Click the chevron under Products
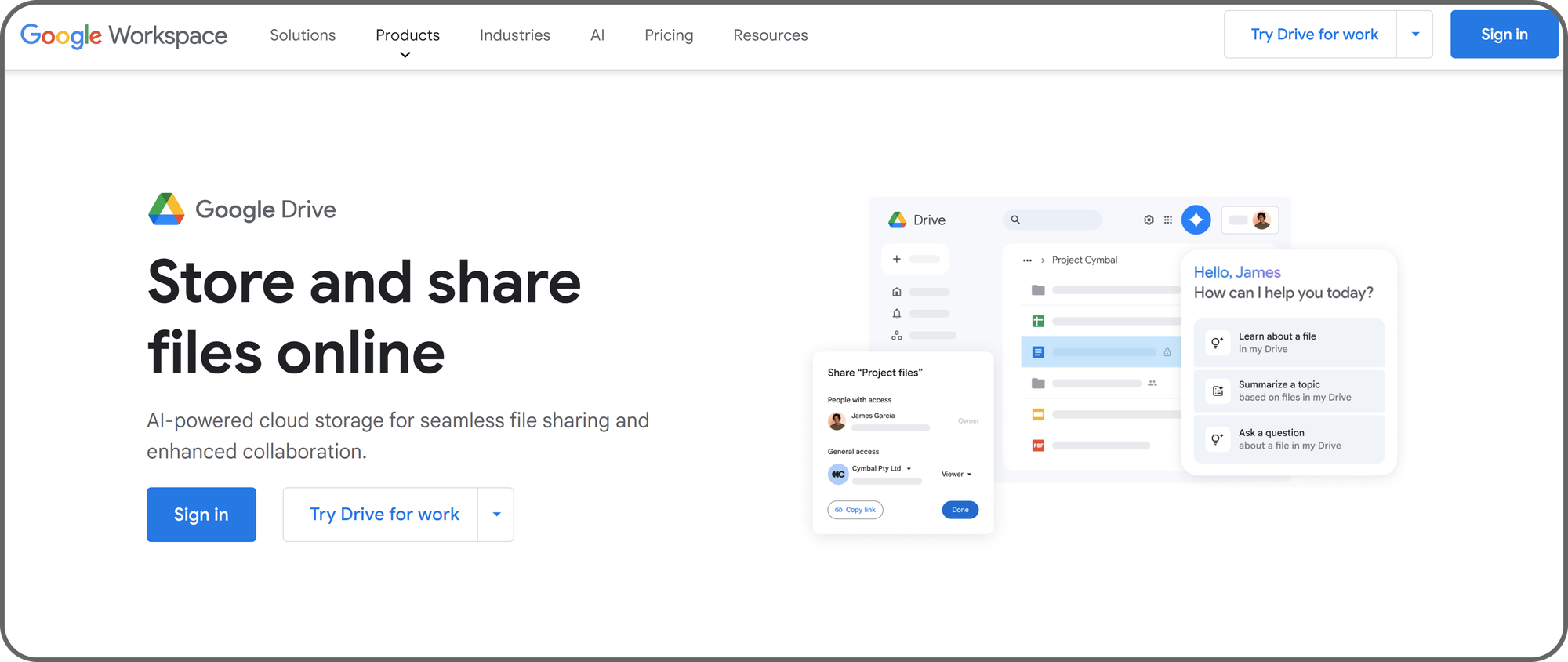The height and width of the screenshot is (662, 1568). 405,55
